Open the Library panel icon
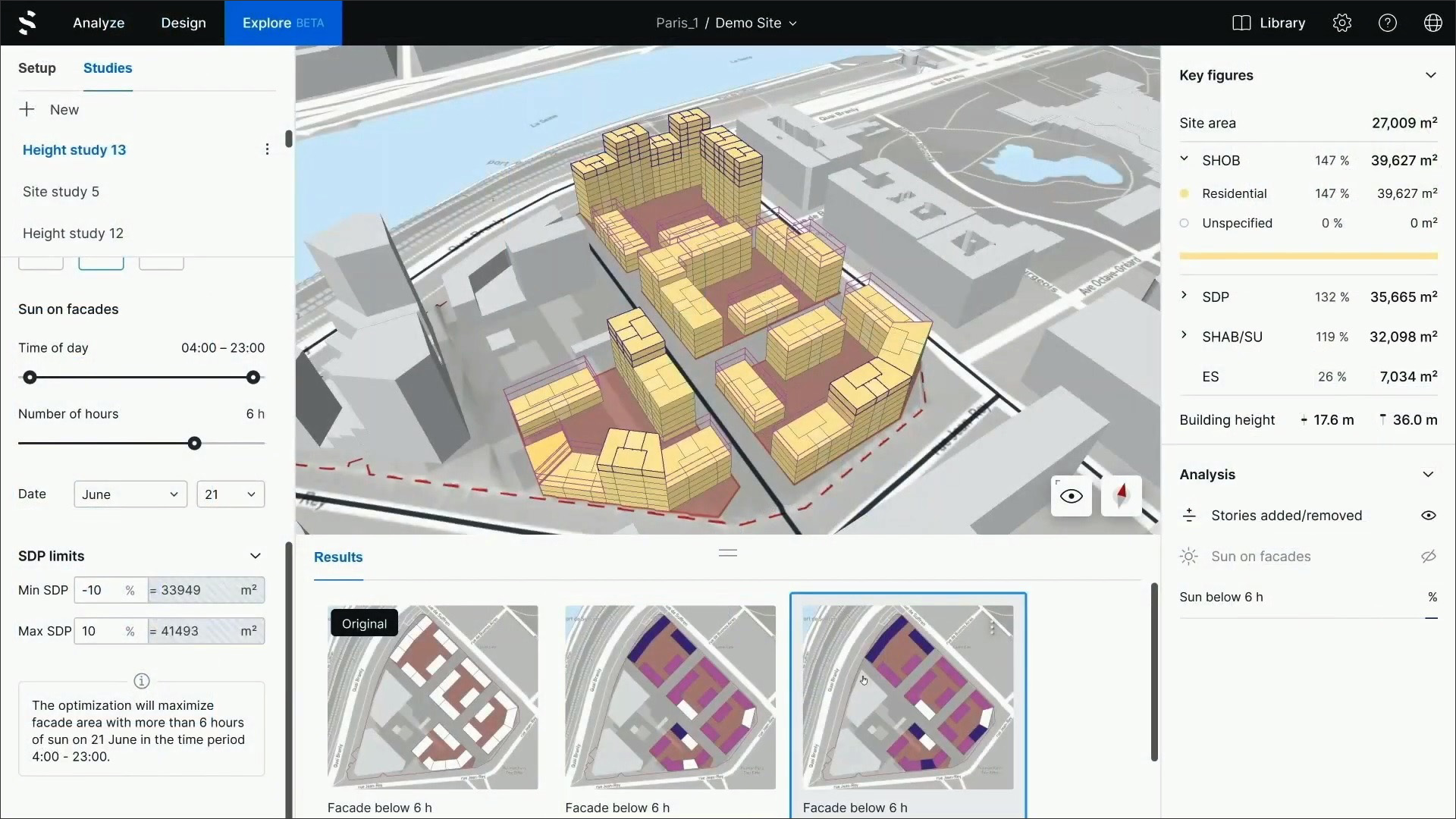The image size is (1456, 819). (1241, 23)
